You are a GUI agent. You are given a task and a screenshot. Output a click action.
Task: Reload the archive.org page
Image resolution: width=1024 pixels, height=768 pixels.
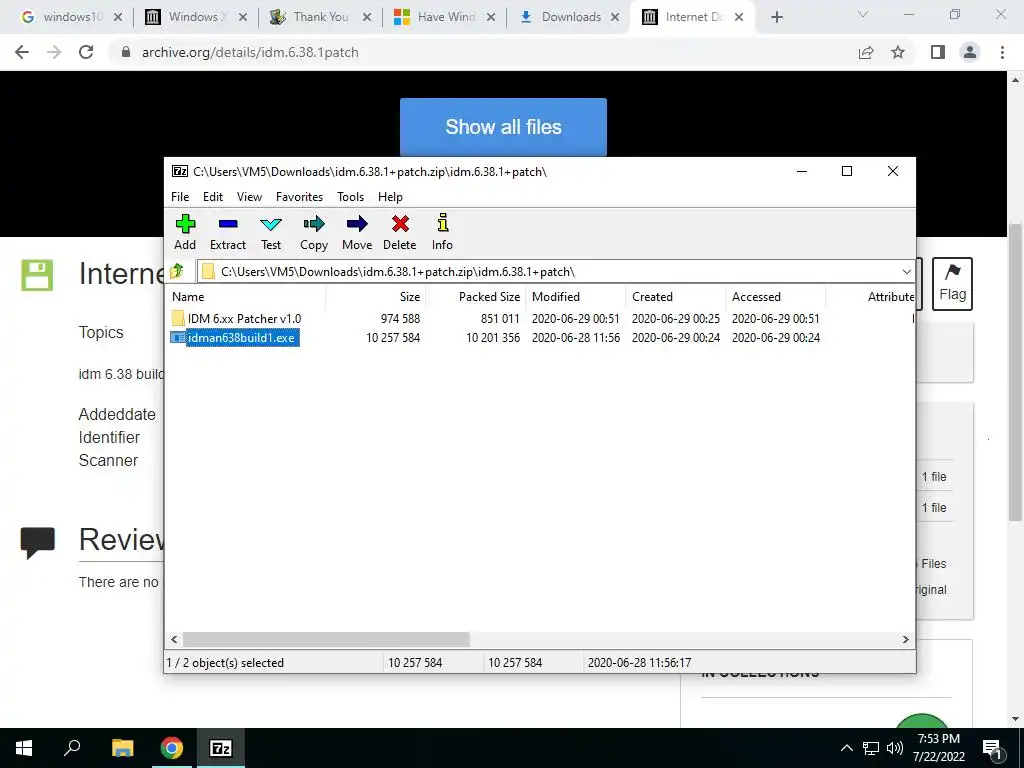86,52
